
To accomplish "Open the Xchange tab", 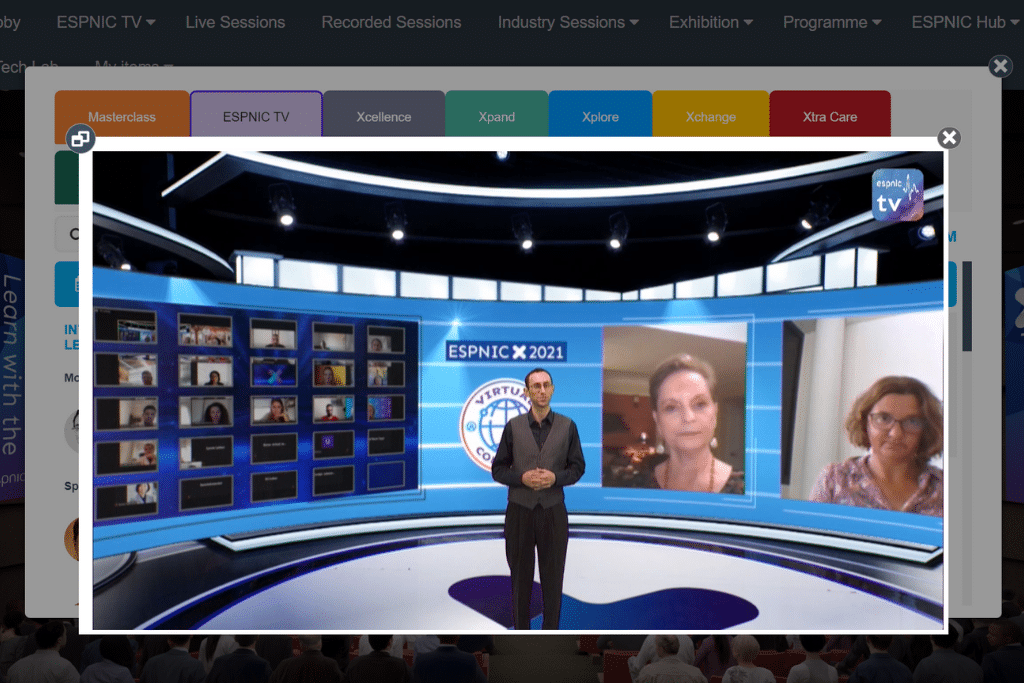I will coord(711,114).
